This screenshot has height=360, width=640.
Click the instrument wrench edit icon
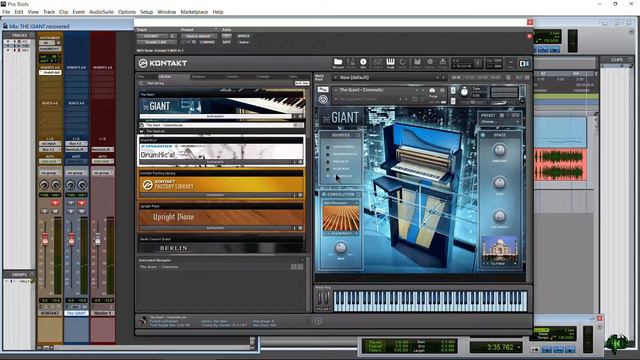click(x=323, y=90)
